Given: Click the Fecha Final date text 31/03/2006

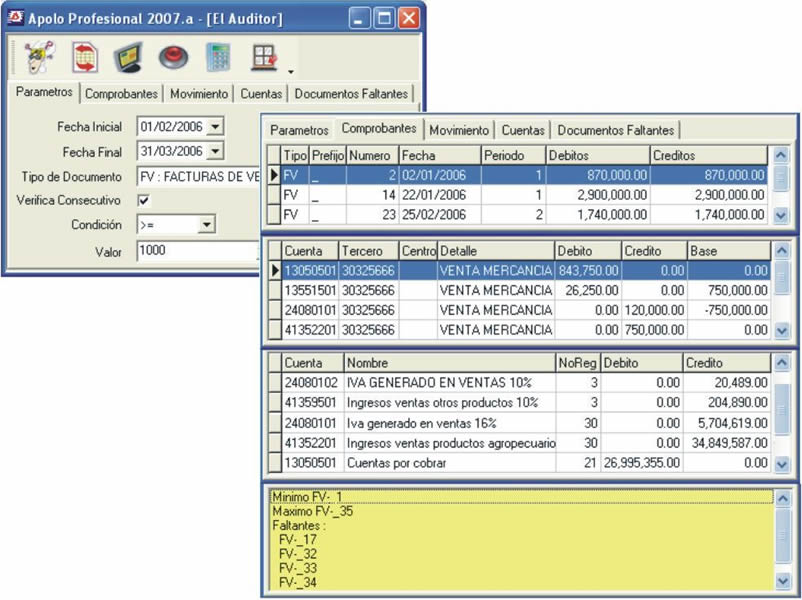Looking at the screenshot, I should pyautogui.click(x=171, y=151).
